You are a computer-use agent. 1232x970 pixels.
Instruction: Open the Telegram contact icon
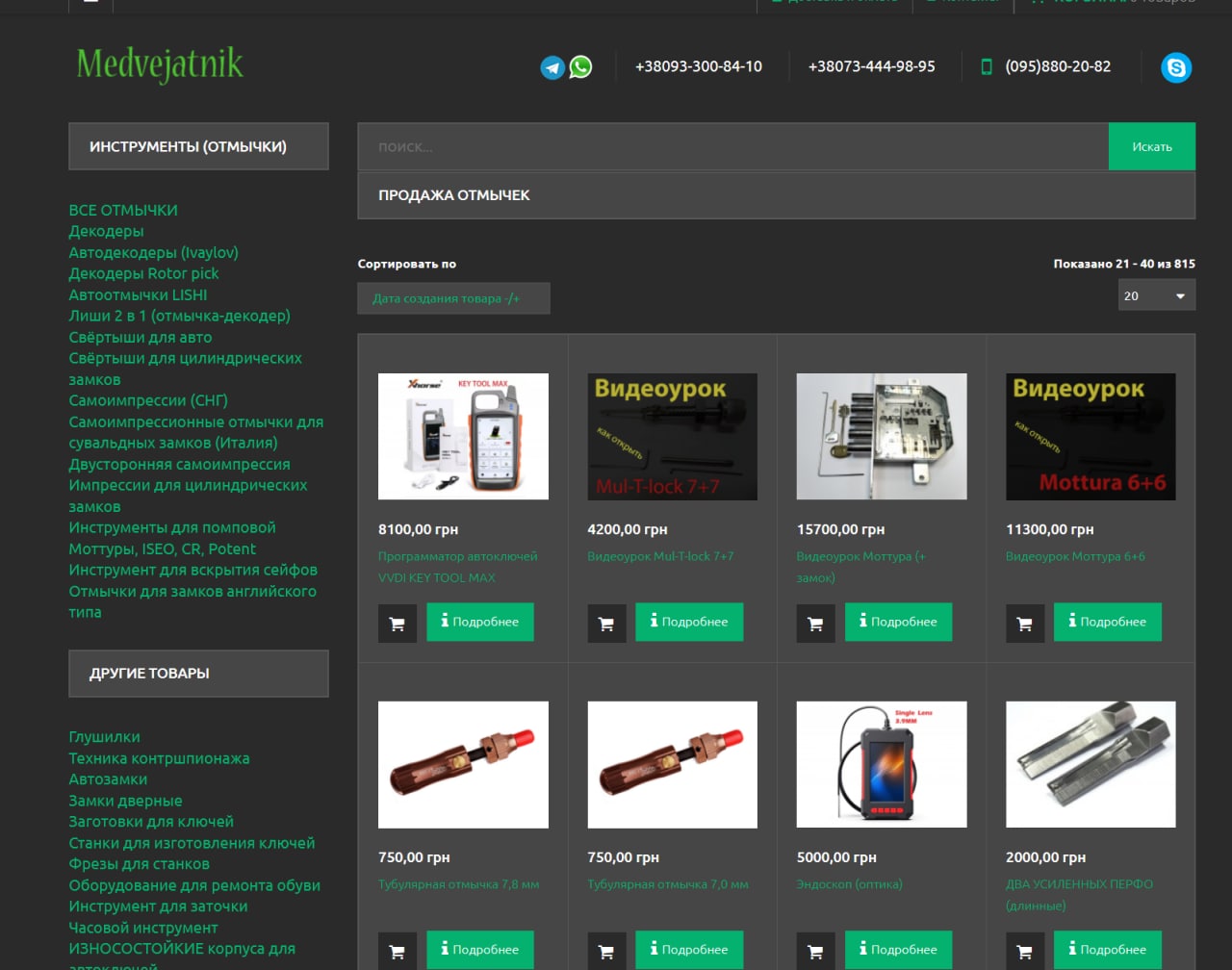[x=552, y=67]
